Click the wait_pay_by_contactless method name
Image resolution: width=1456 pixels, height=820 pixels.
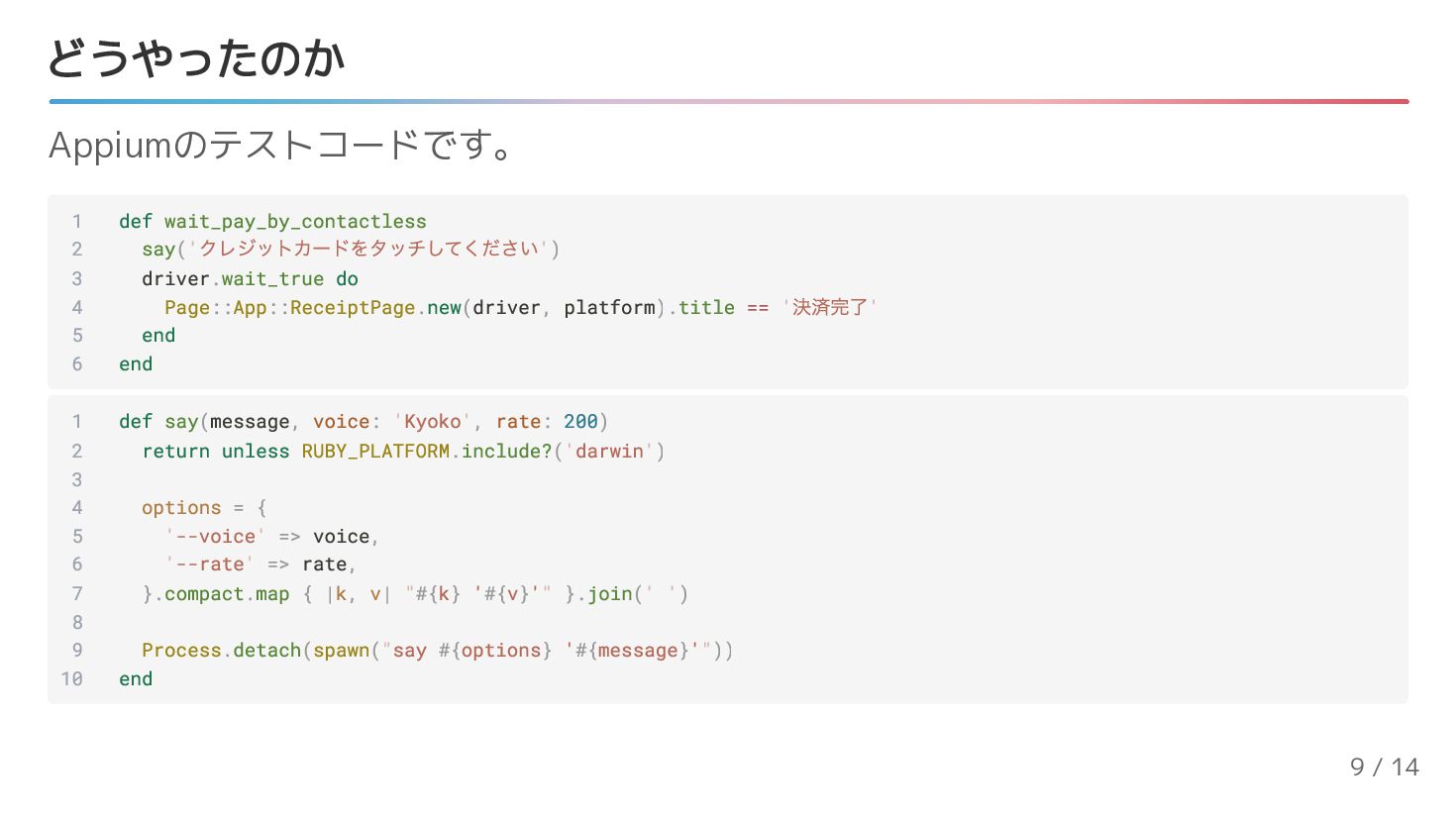295,221
